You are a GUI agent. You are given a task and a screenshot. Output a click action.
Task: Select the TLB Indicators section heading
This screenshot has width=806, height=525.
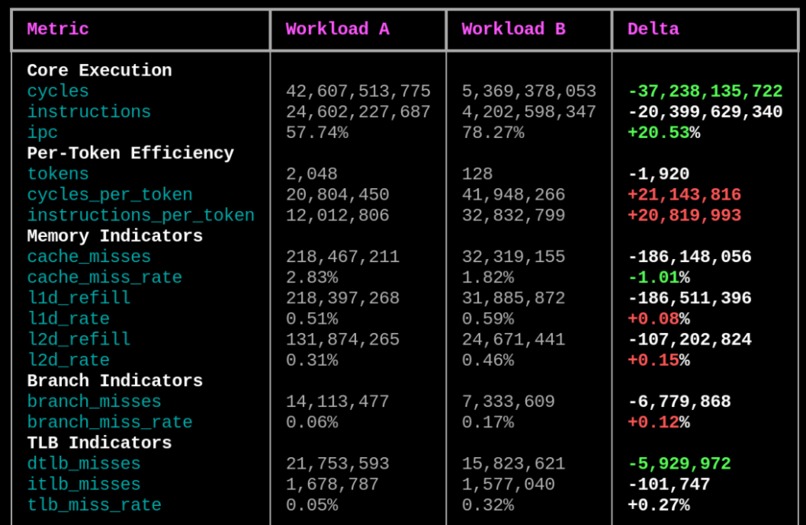coord(99,443)
